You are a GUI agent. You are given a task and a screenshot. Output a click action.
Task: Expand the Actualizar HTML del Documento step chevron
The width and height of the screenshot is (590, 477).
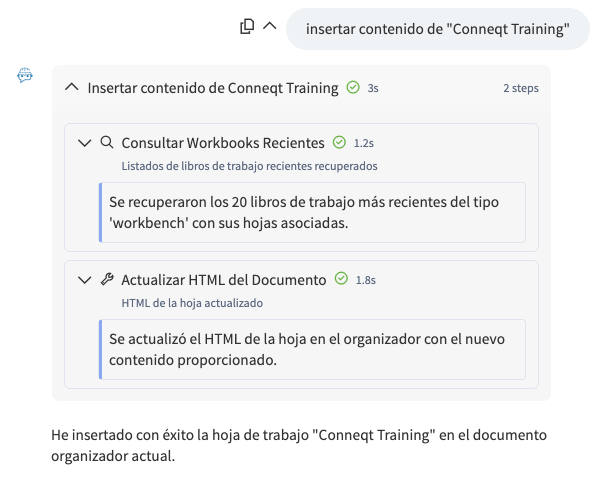84,280
